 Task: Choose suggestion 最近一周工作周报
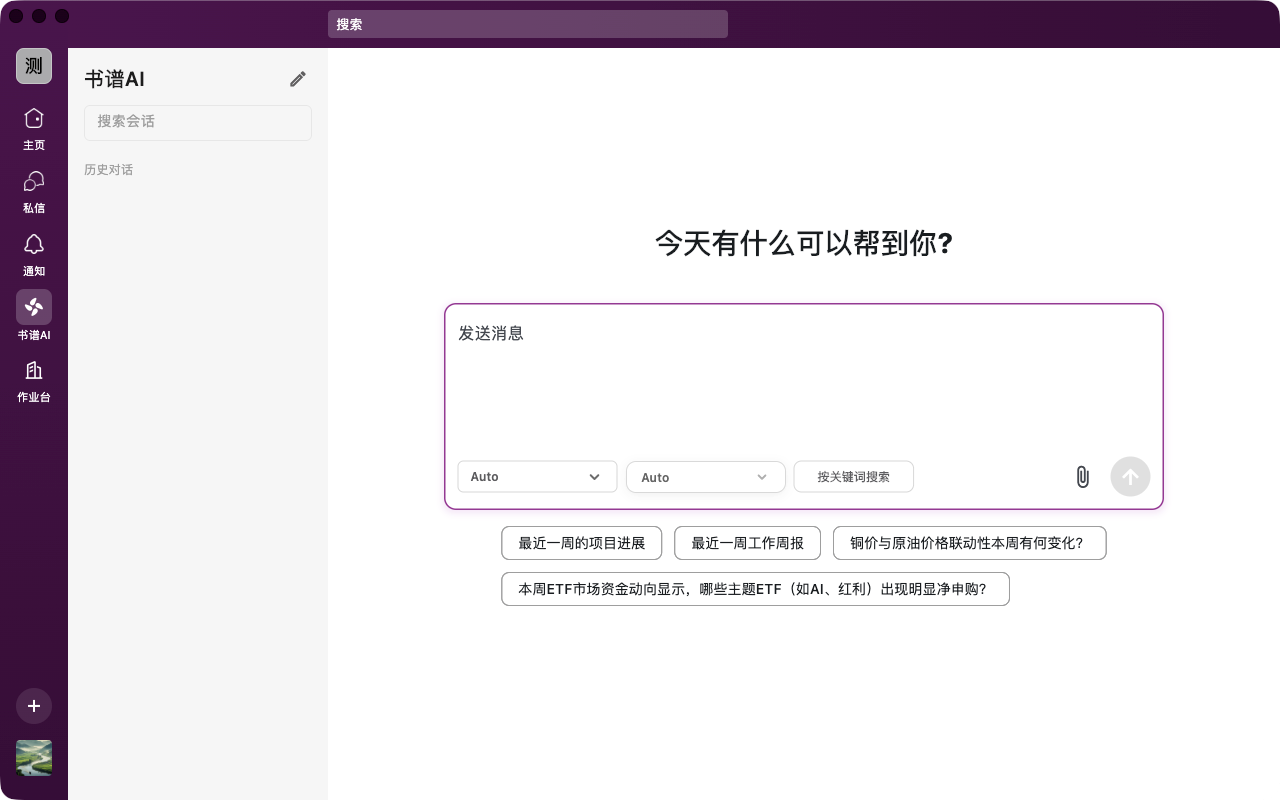(x=748, y=543)
